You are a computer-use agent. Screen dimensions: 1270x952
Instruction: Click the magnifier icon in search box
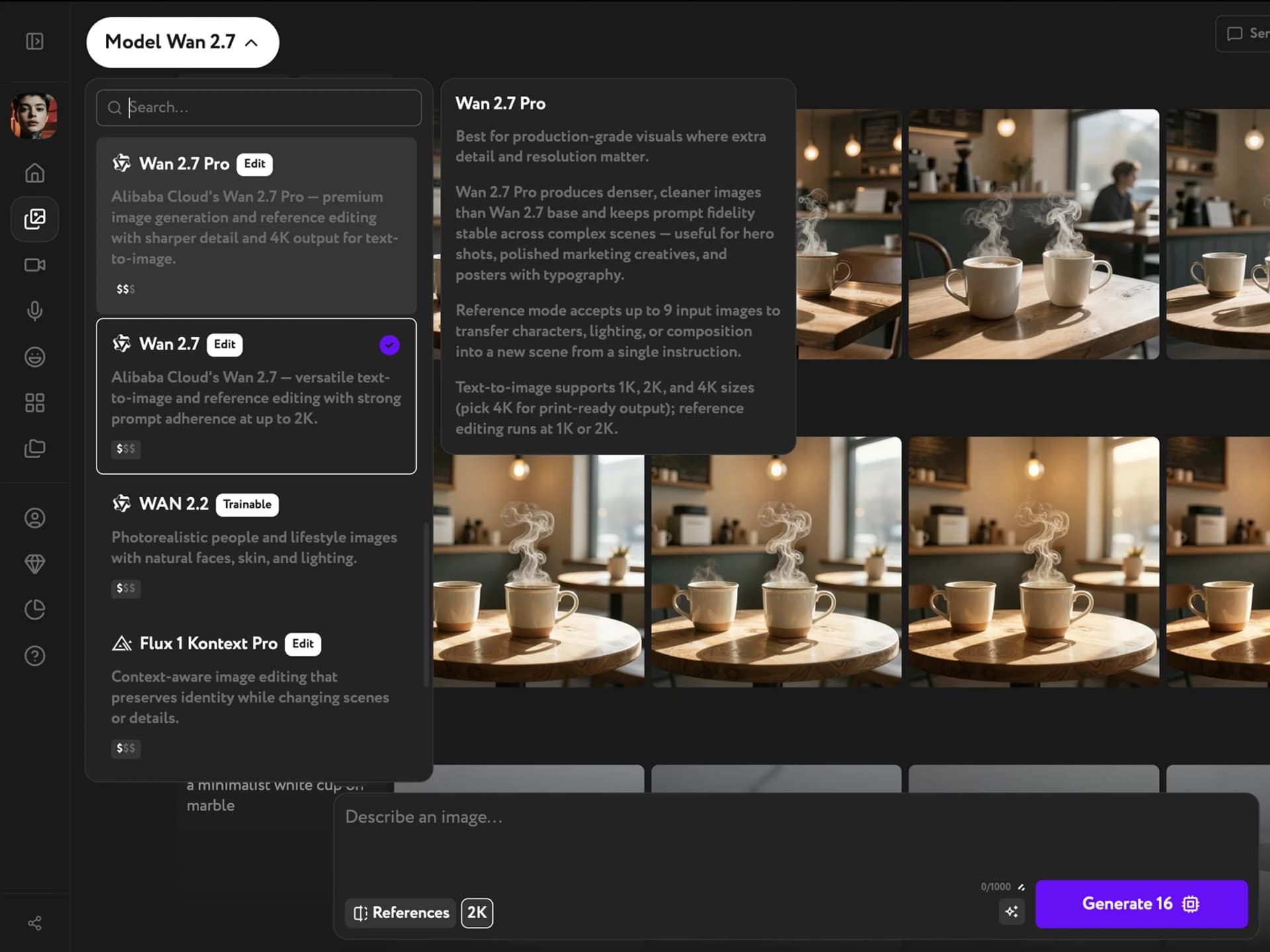tap(114, 108)
